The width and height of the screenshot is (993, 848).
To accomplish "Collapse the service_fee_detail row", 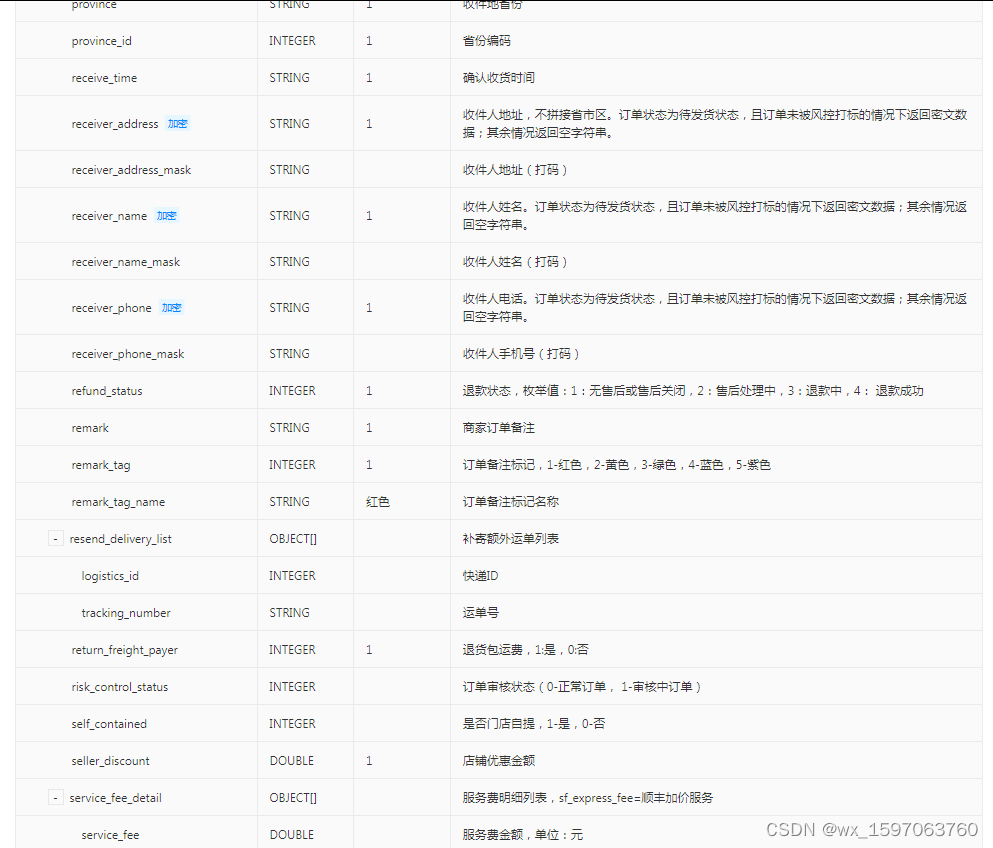I will point(56,798).
